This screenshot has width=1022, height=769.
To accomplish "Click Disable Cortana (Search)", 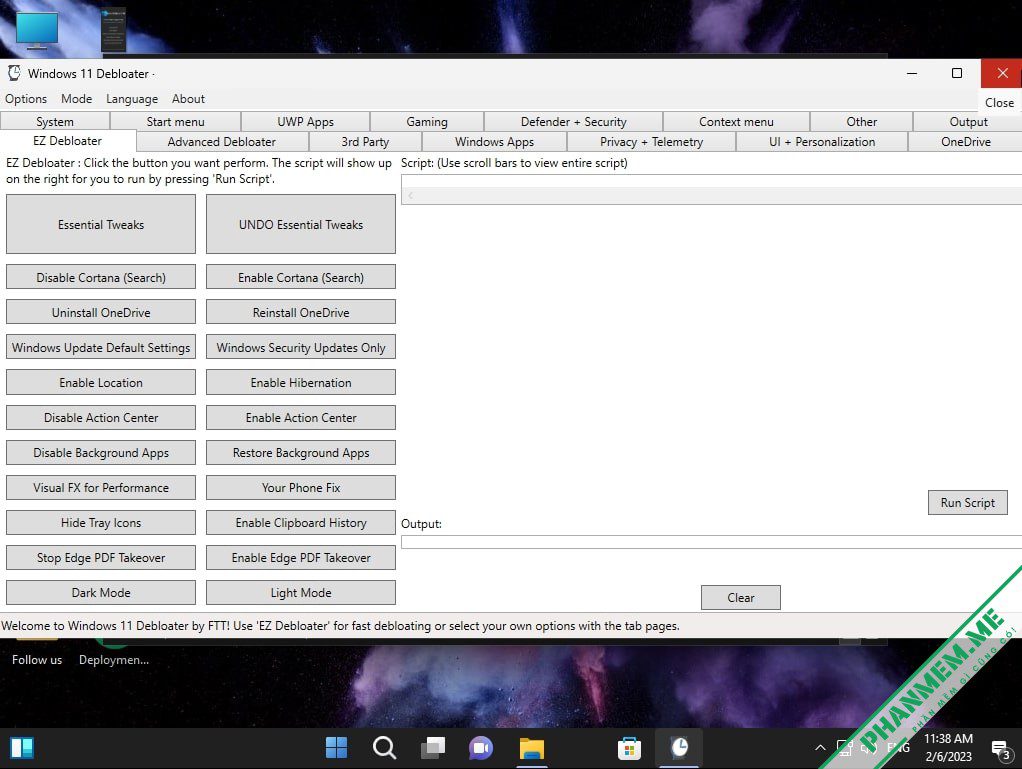I will 101,277.
